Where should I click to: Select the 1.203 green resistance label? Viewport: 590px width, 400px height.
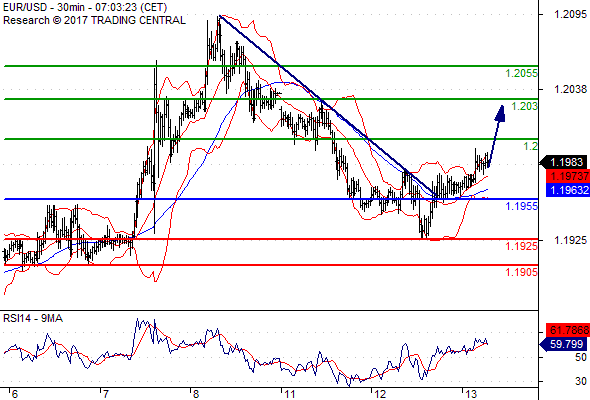click(524, 106)
